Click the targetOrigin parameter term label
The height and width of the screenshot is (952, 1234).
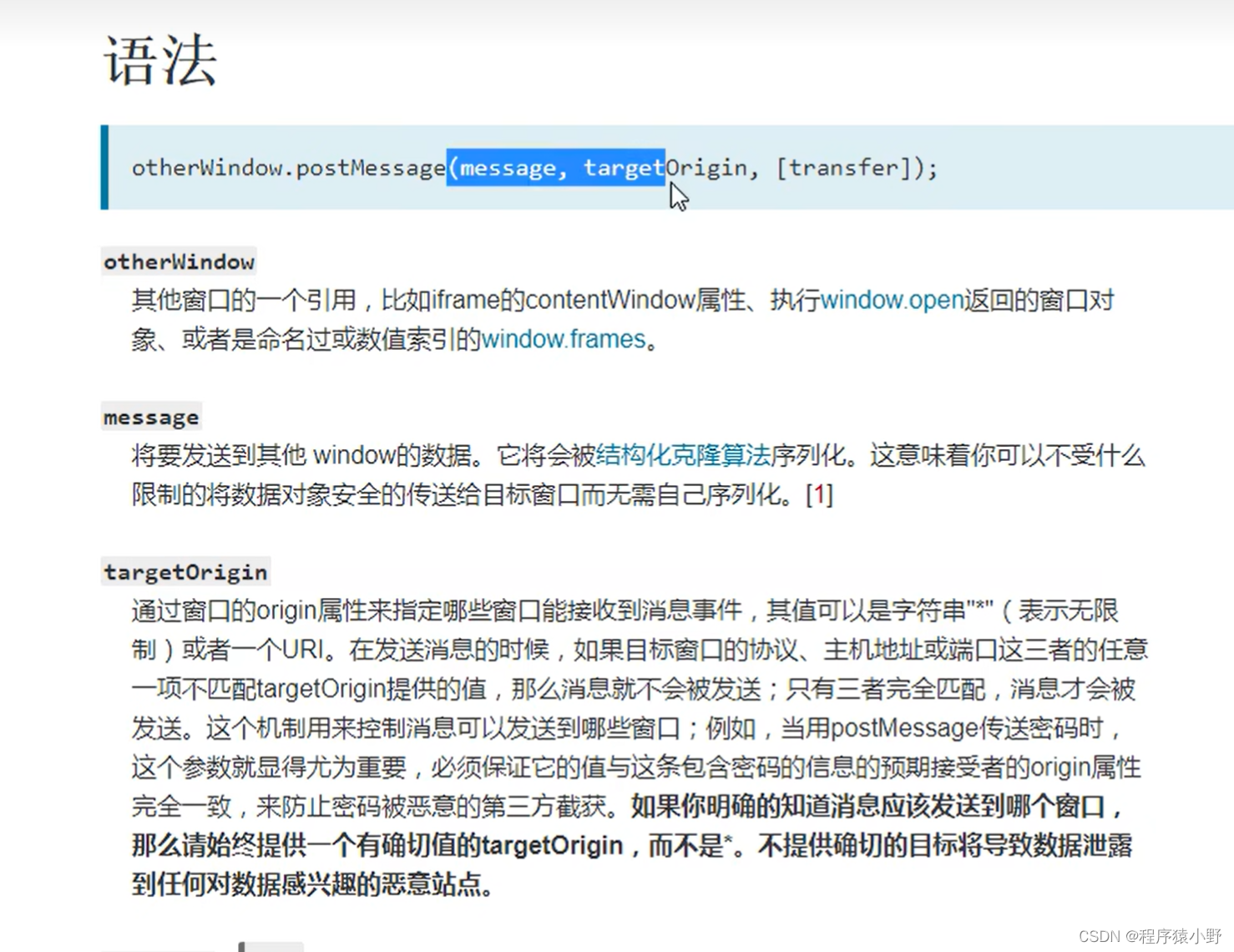(185, 573)
